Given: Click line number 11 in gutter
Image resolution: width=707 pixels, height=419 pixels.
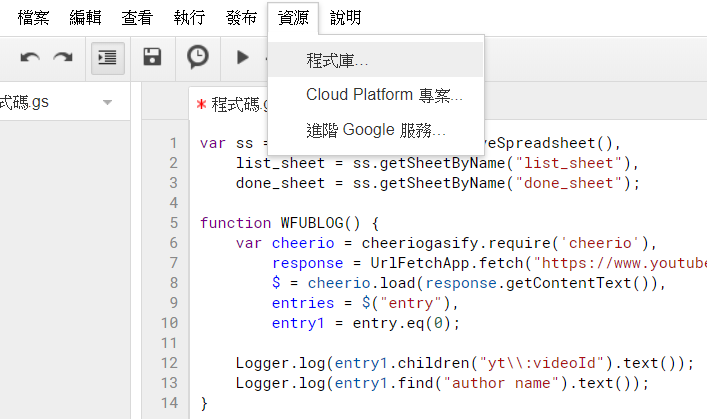Looking at the screenshot, I should 170,343.
